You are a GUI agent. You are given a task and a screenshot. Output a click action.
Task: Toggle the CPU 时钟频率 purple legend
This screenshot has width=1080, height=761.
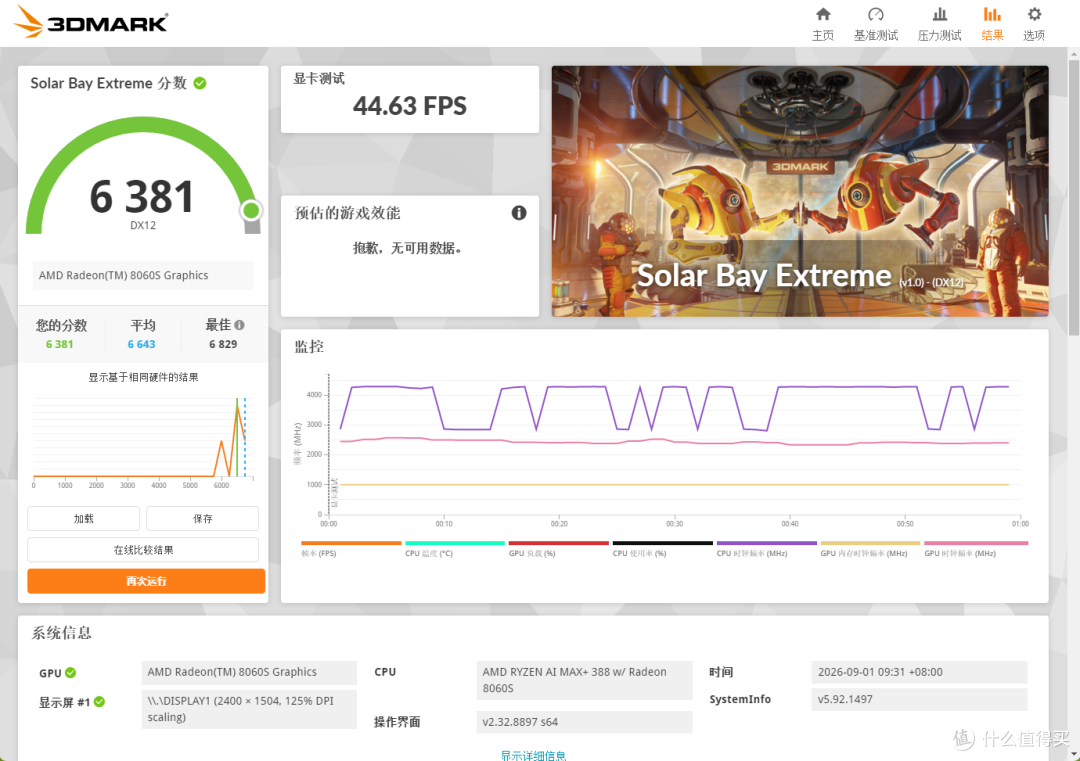(x=767, y=549)
